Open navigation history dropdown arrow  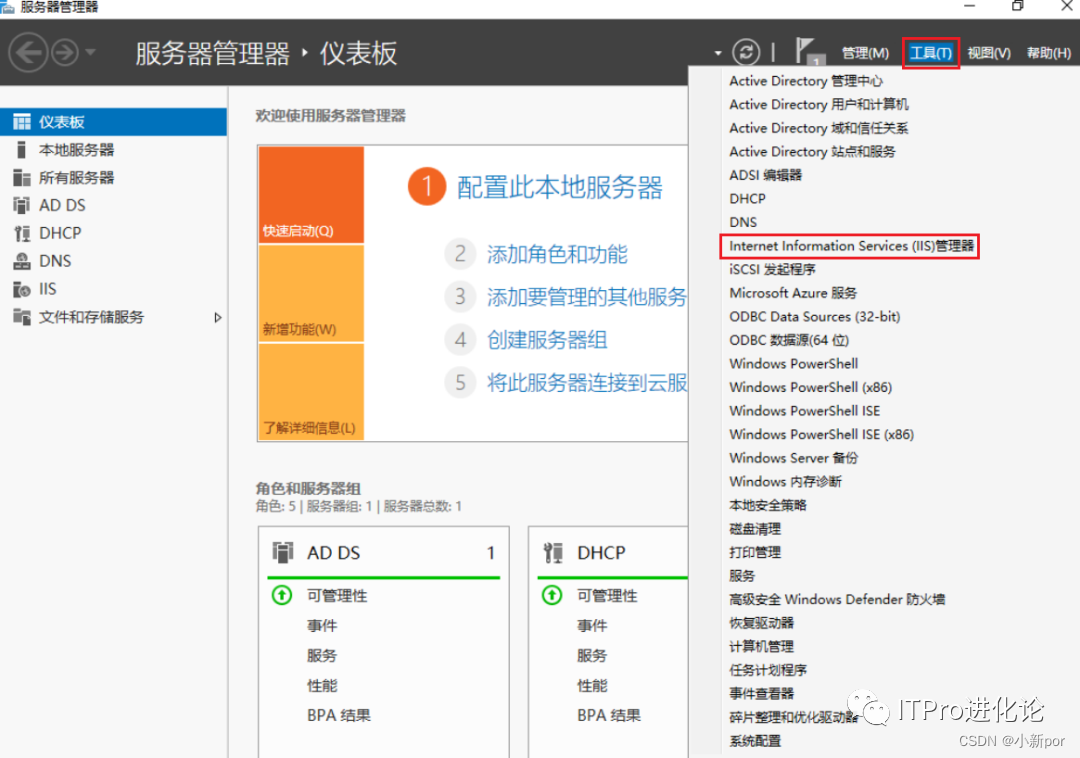click(90, 52)
